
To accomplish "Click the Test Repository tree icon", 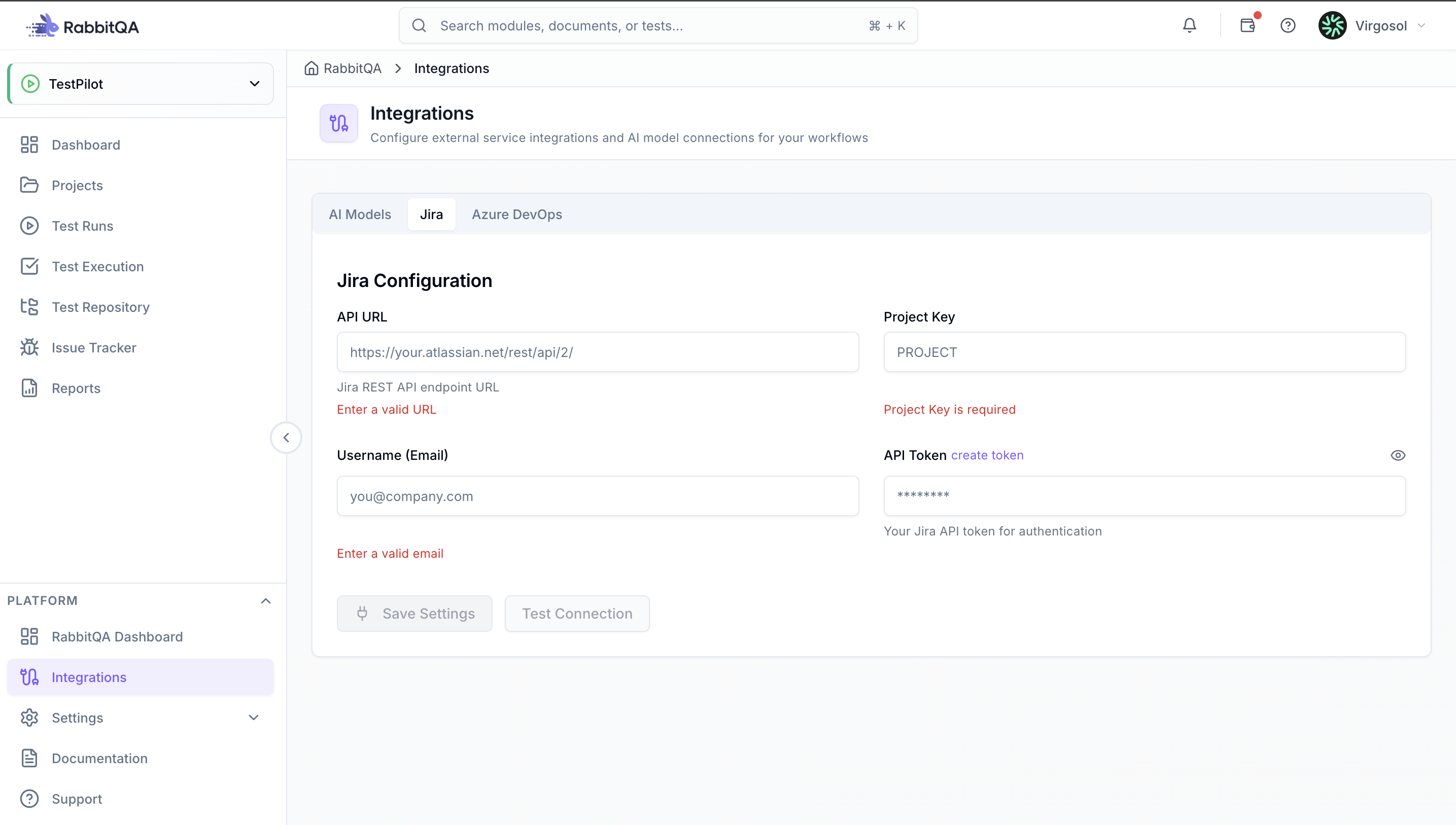I will click(x=29, y=307).
